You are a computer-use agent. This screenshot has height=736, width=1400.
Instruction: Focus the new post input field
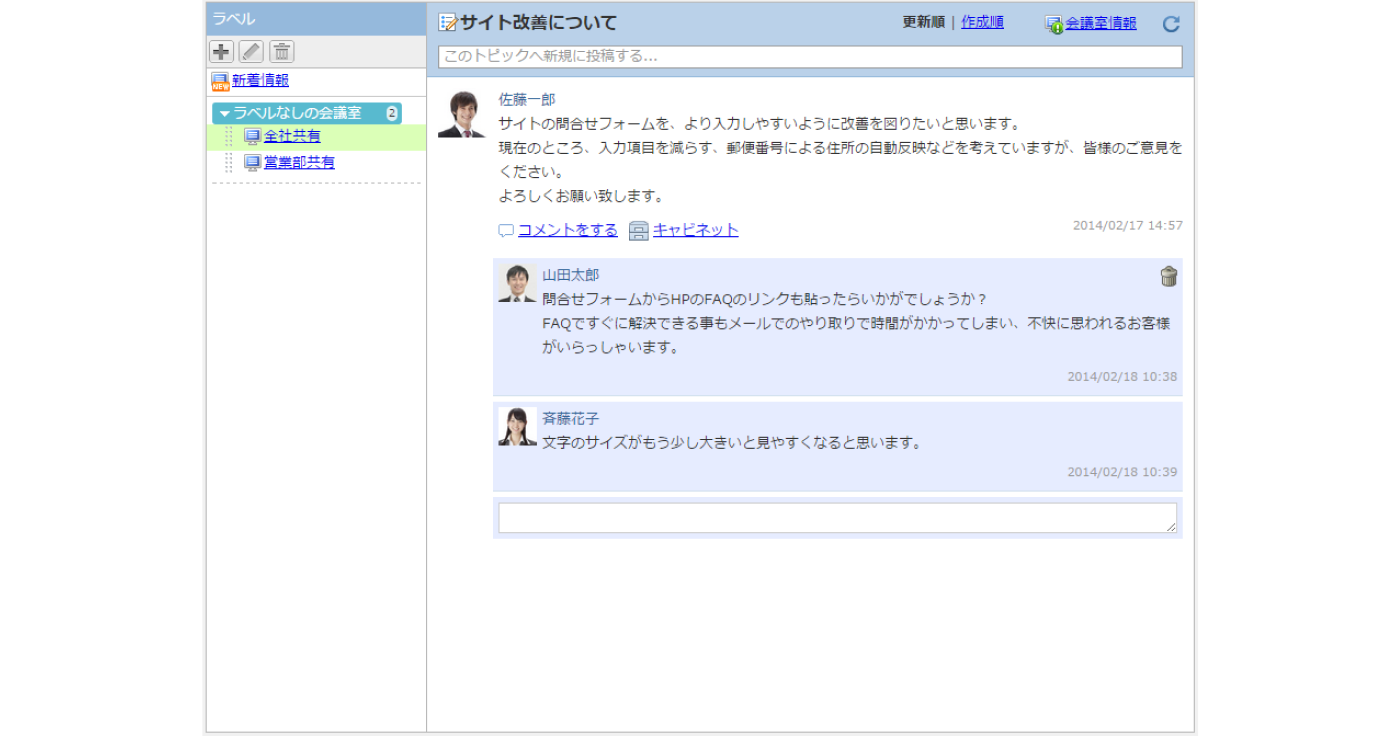click(810, 57)
